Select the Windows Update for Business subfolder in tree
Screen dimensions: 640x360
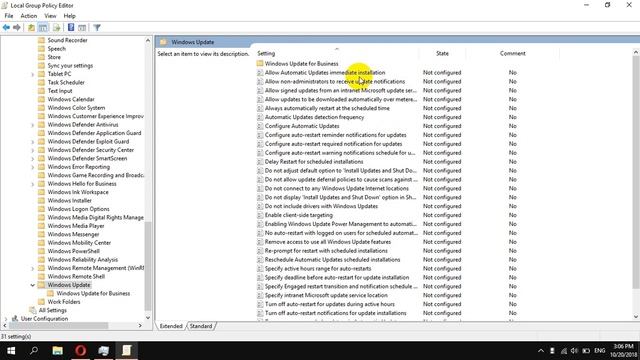pos(93,293)
